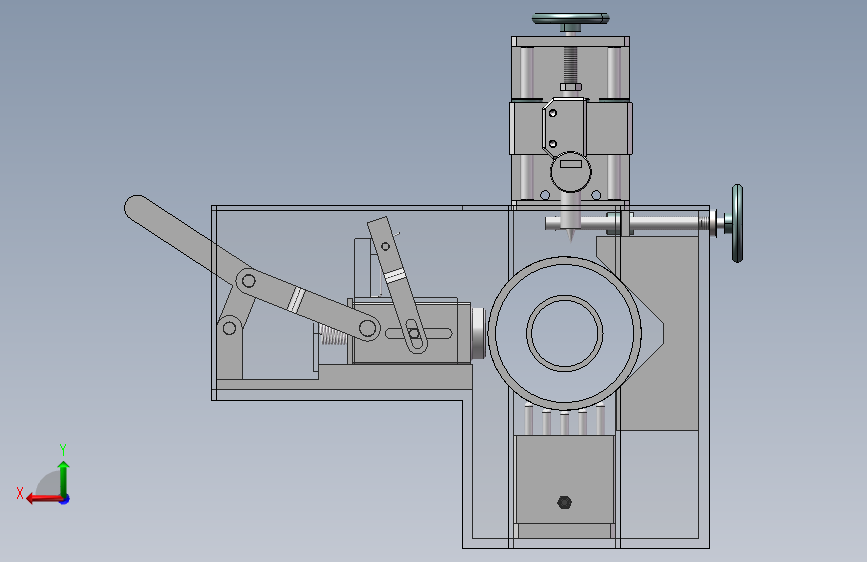The width and height of the screenshot is (867, 562).
Task: Click the red X axis arrow of triad
Action: [44, 499]
